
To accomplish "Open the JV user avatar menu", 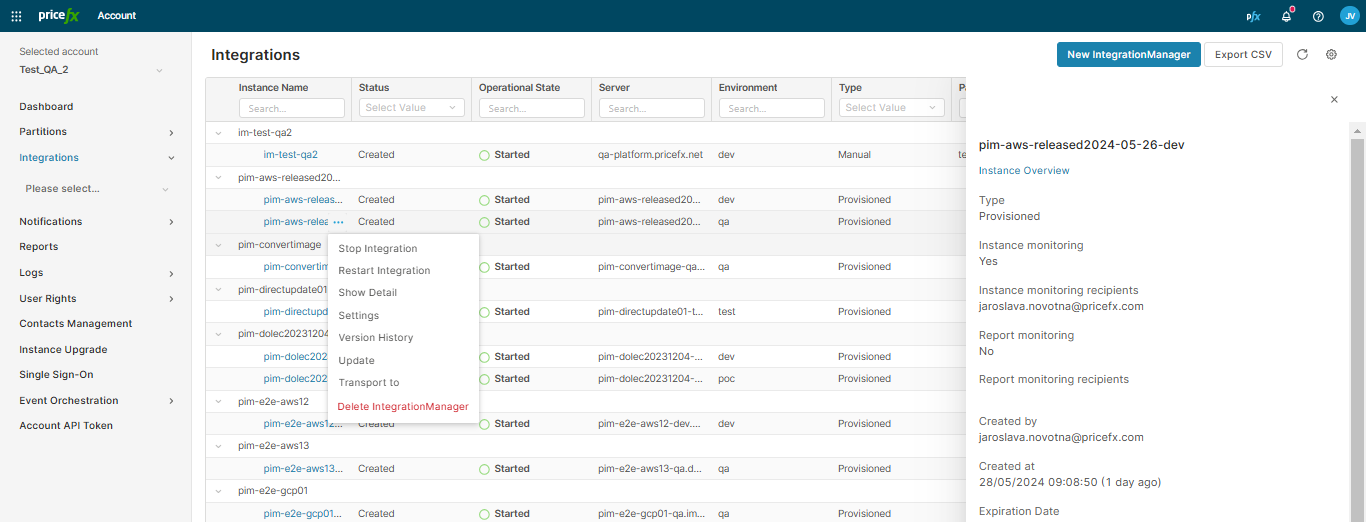I will click(1349, 16).
